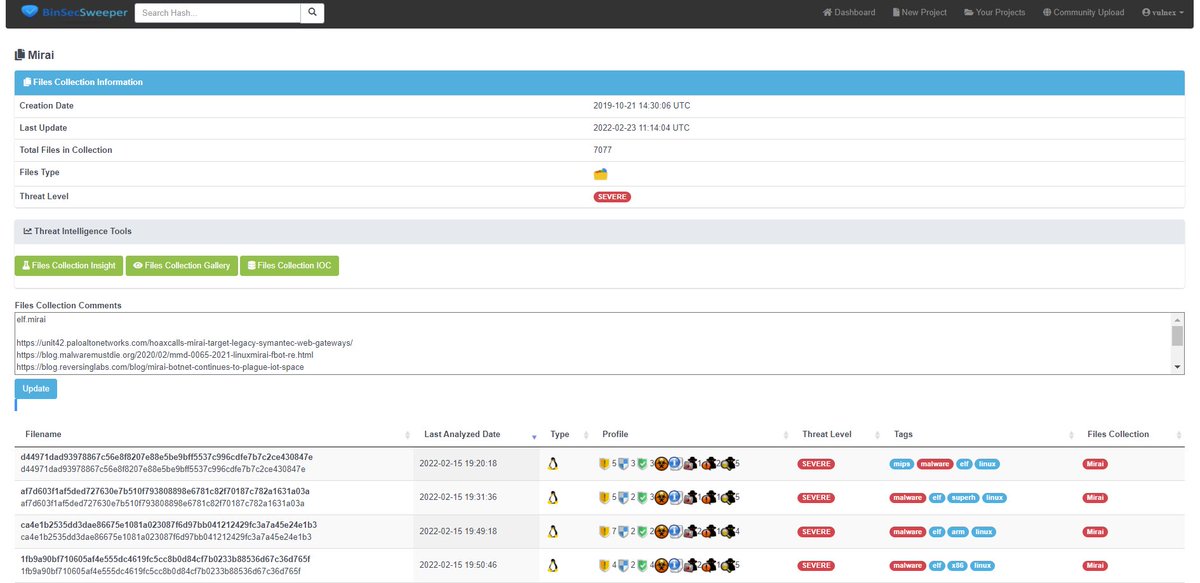Click the green checkmark shield icon in profile
1200x583 pixels.
642,463
